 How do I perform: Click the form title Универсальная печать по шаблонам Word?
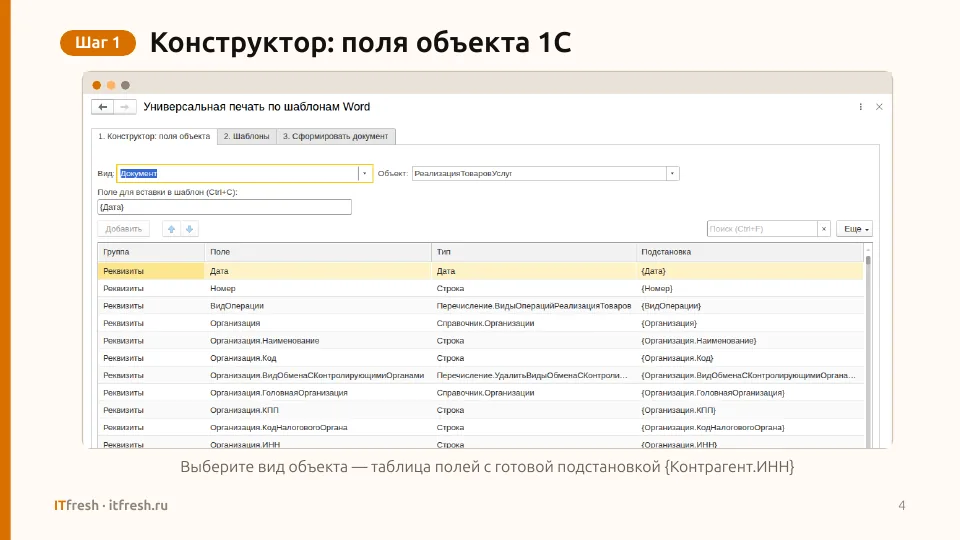tap(257, 107)
